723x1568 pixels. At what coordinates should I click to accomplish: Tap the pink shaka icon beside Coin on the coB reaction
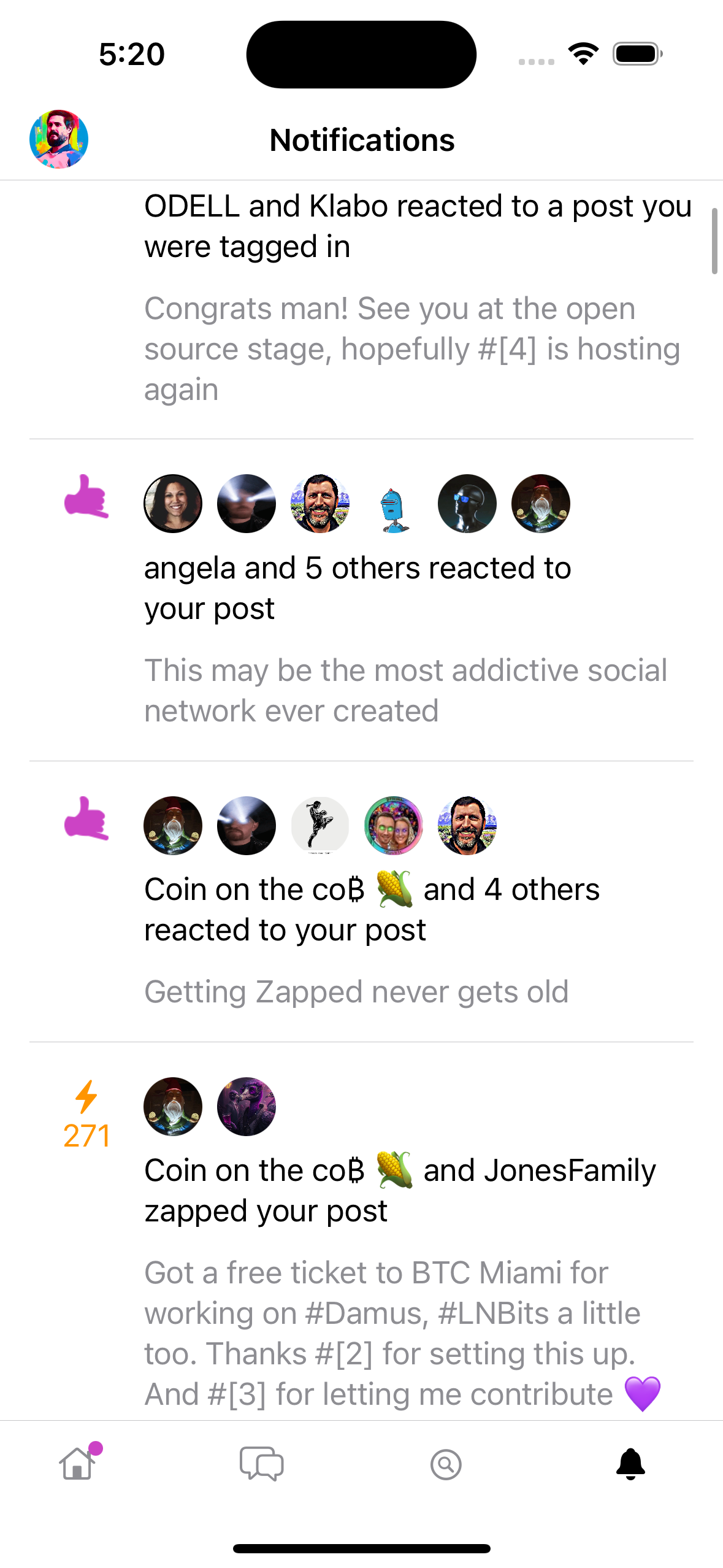pyautogui.click(x=86, y=818)
